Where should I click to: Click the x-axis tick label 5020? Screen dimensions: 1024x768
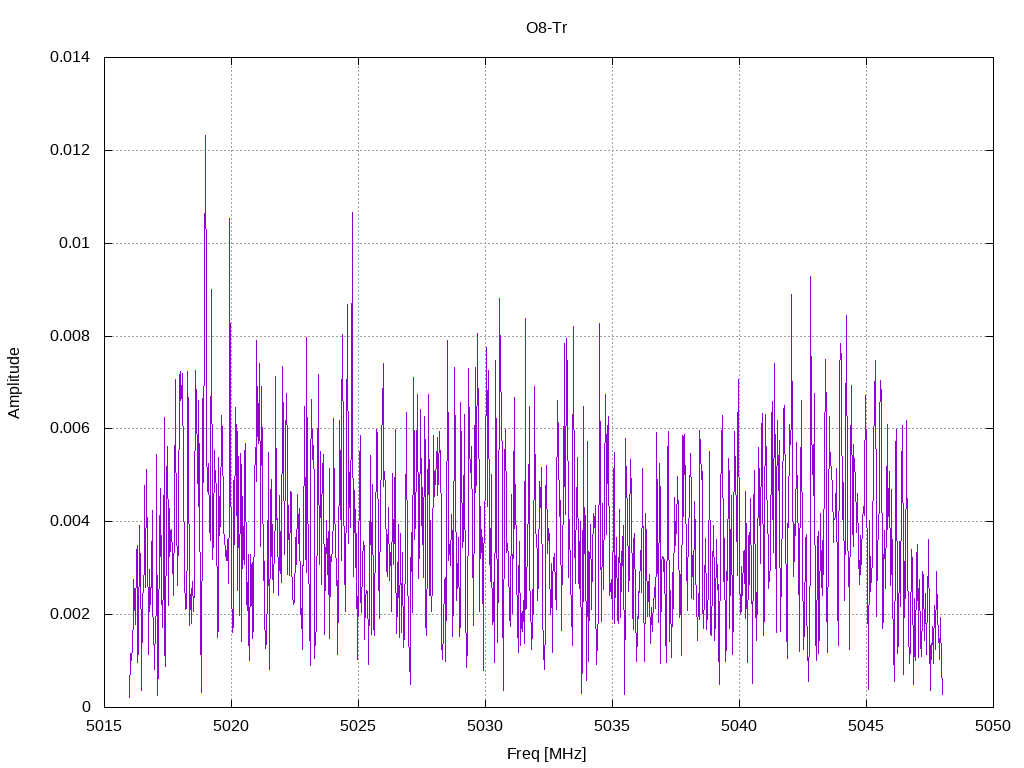click(x=231, y=726)
